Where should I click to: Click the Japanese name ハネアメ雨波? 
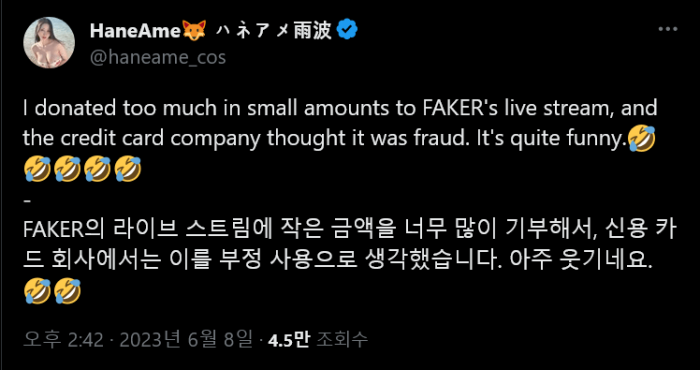click(274, 31)
